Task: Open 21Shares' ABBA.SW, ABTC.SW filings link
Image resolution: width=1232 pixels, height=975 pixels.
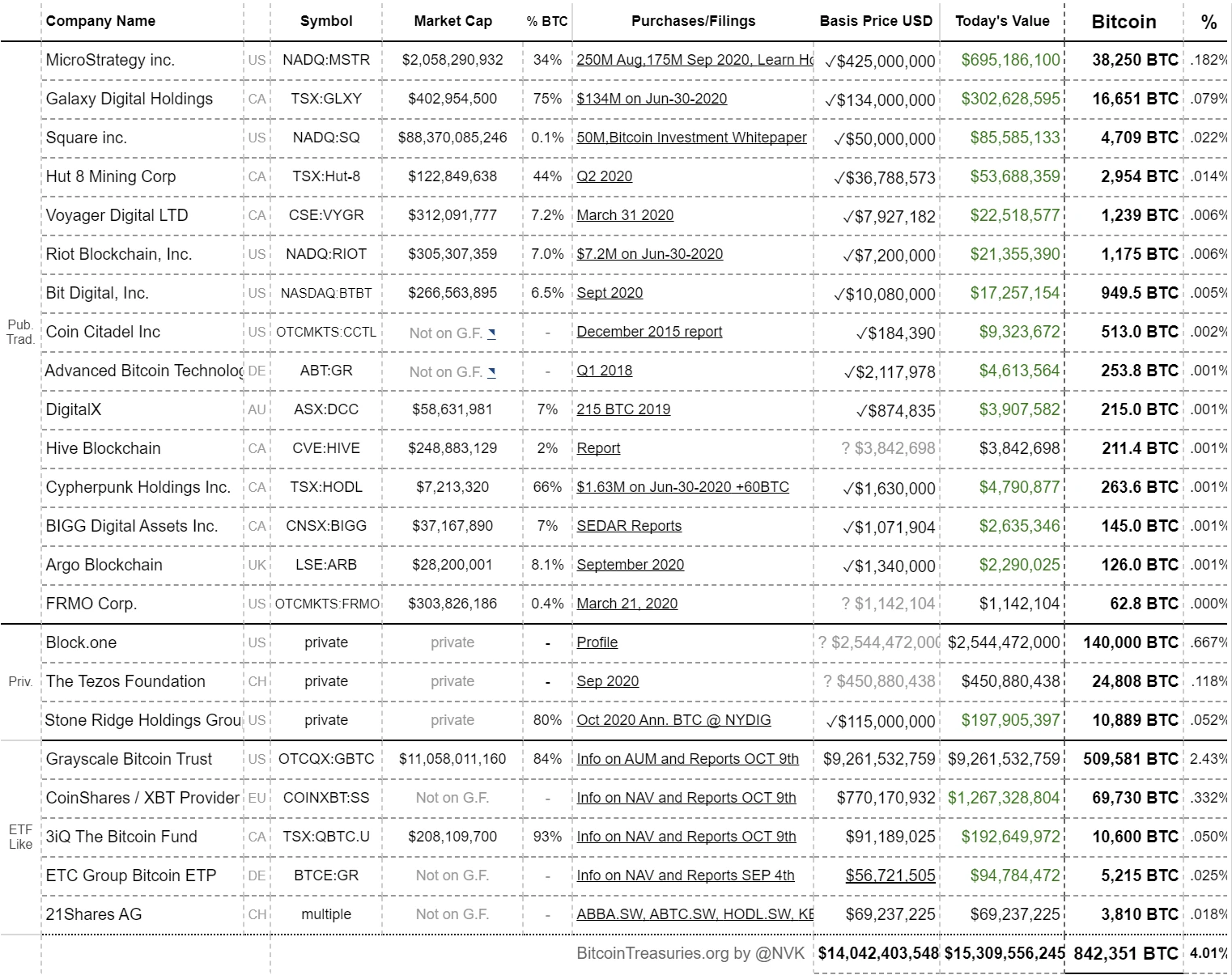Action: point(694,914)
